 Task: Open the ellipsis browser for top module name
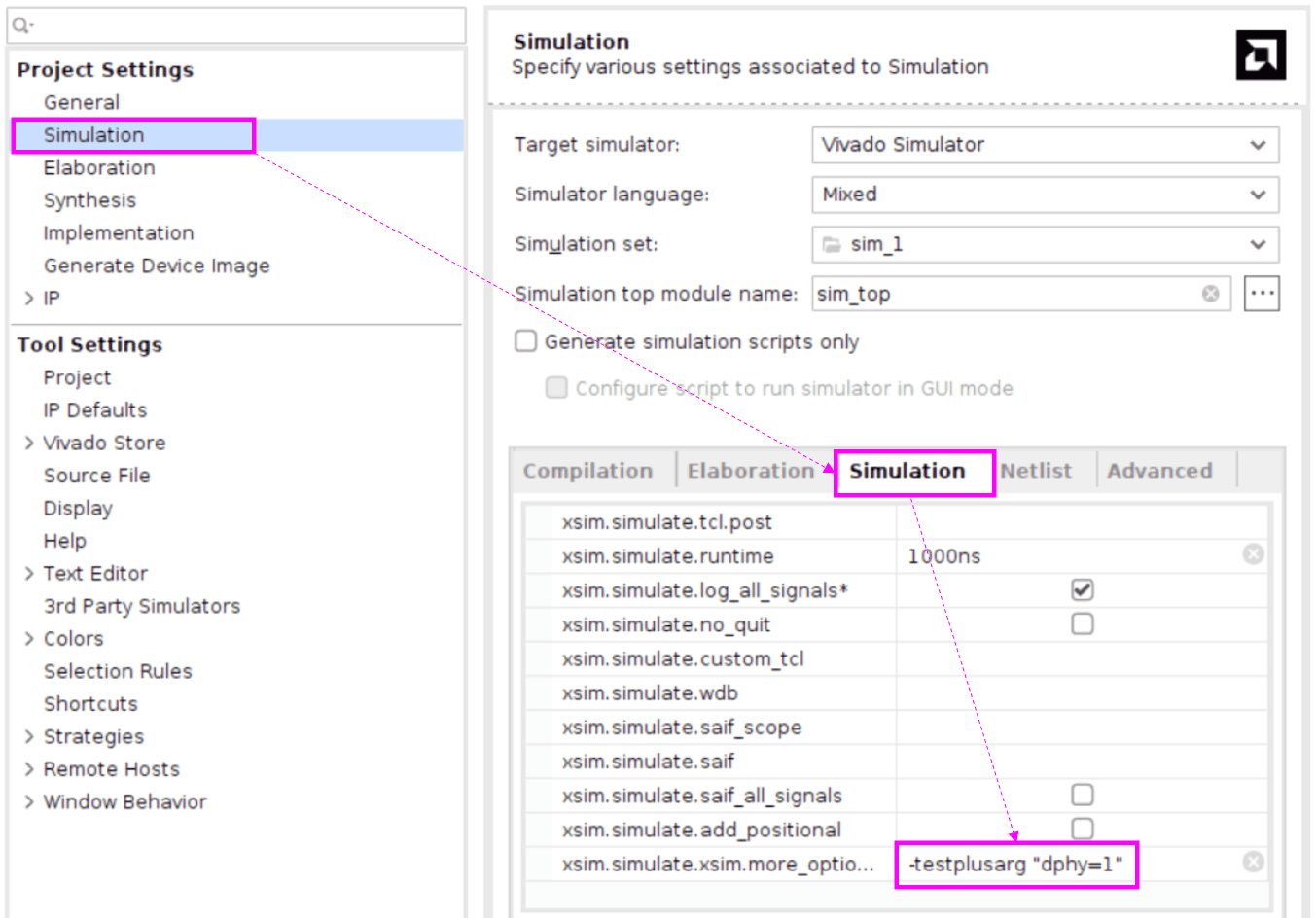[1262, 293]
